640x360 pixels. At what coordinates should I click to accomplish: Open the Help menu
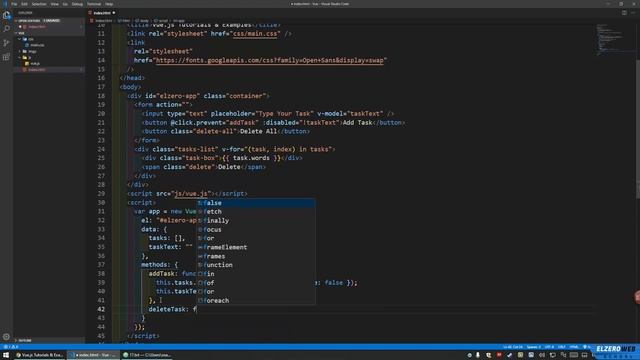coord(109,4)
